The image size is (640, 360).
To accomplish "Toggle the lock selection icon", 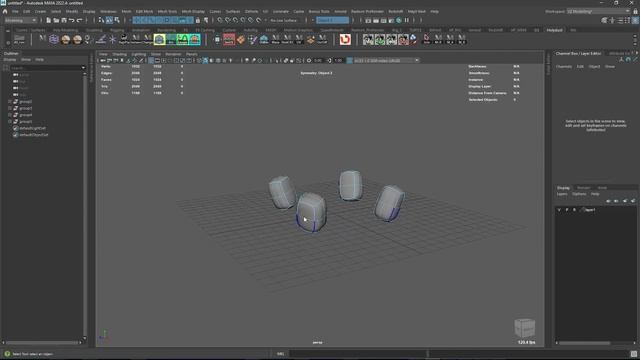I will coord(198,20).
